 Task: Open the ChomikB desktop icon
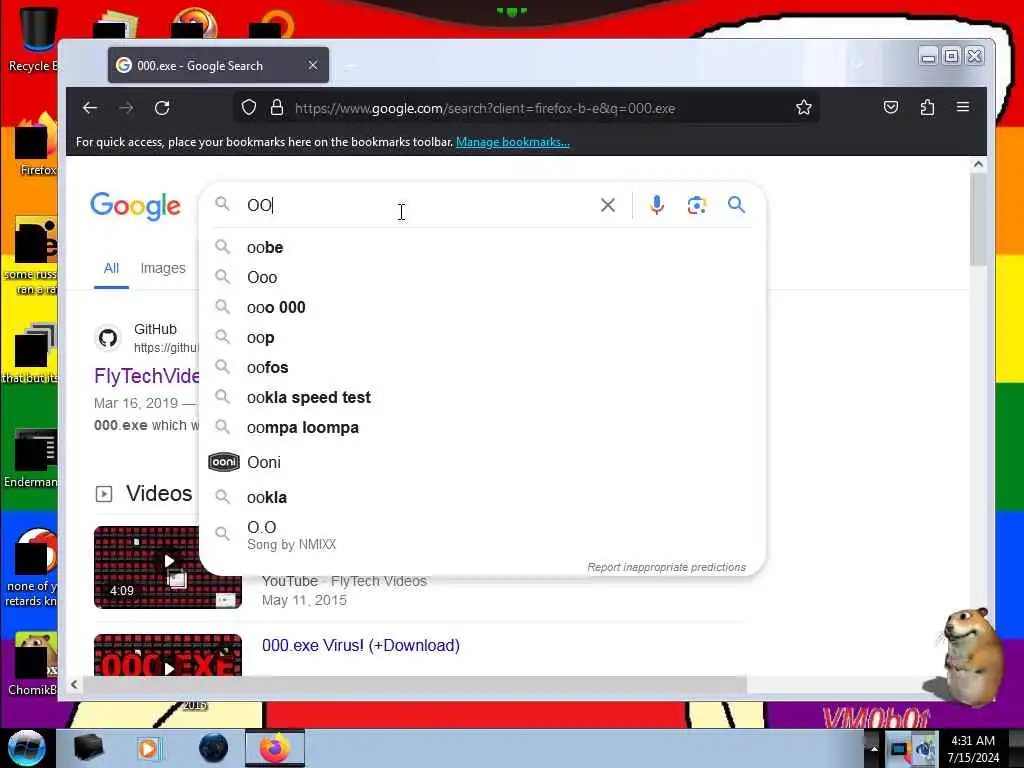(x=31, y=664)
